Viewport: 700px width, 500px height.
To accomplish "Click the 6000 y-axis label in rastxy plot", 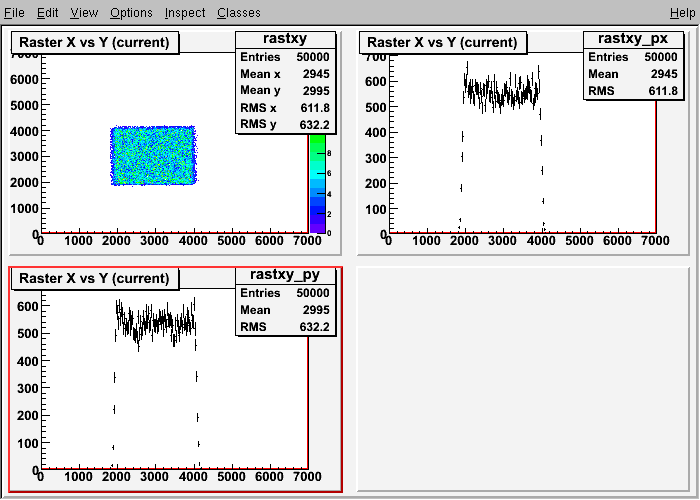I will point(25,79).
